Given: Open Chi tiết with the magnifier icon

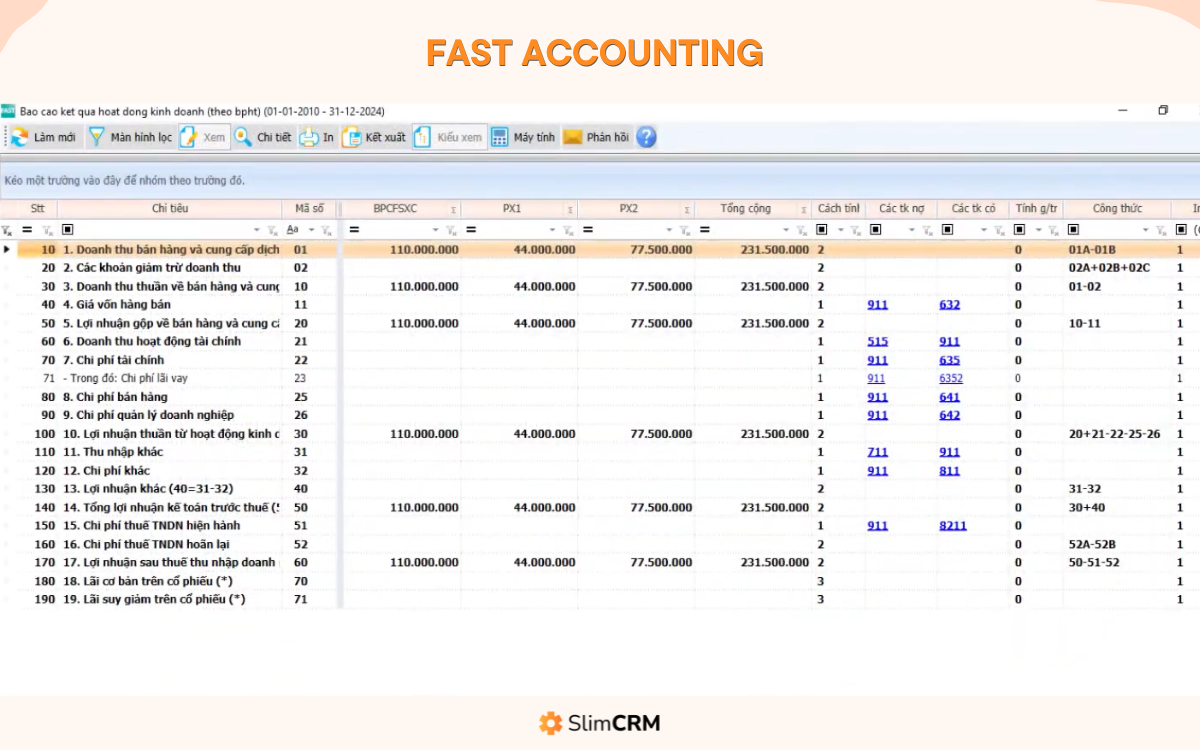Looking at the screenshot, I should click(263, 137).
